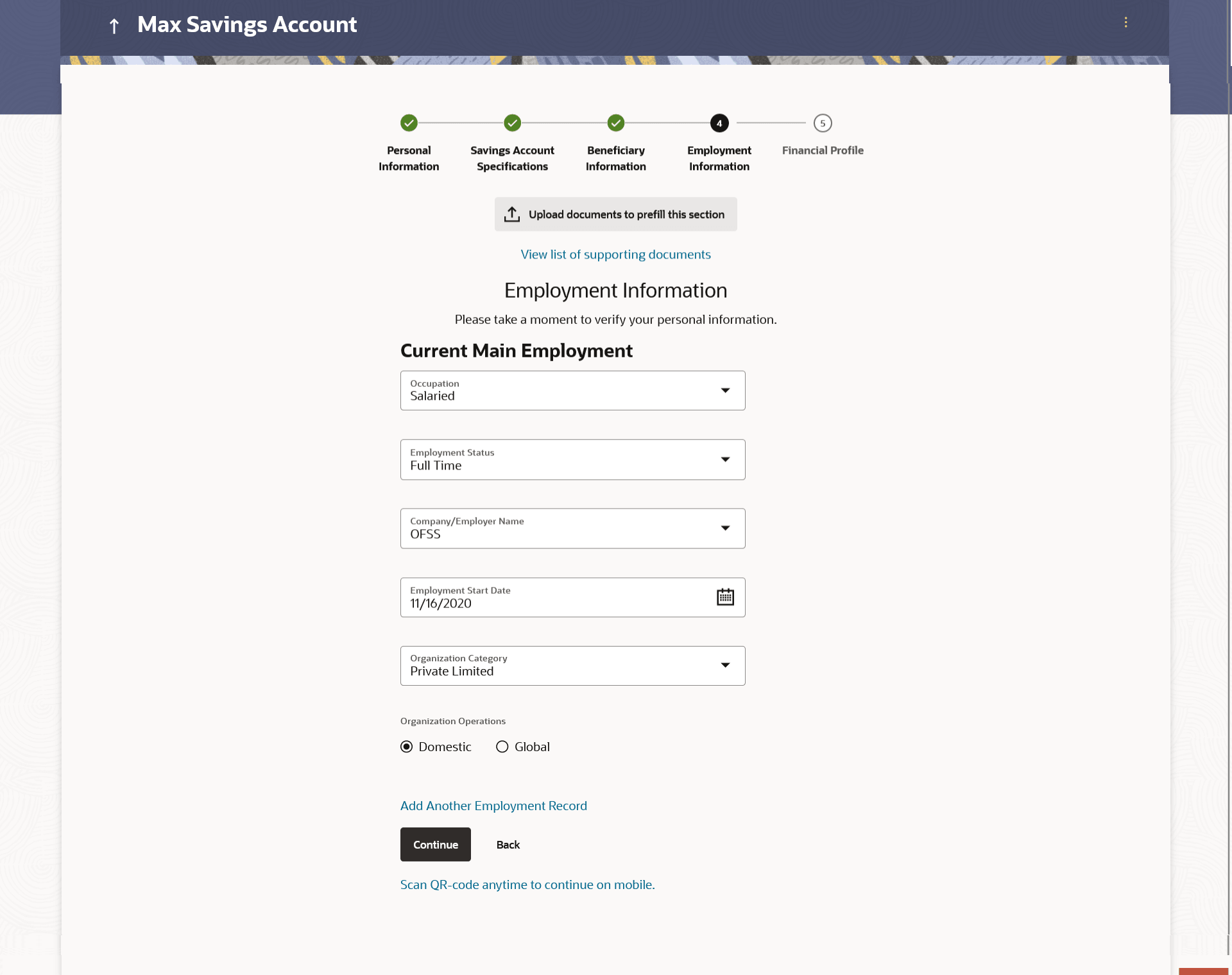Select the Global radio button
The height and width of the screenshot is (975, 1232).
click(x=502, y=747)
